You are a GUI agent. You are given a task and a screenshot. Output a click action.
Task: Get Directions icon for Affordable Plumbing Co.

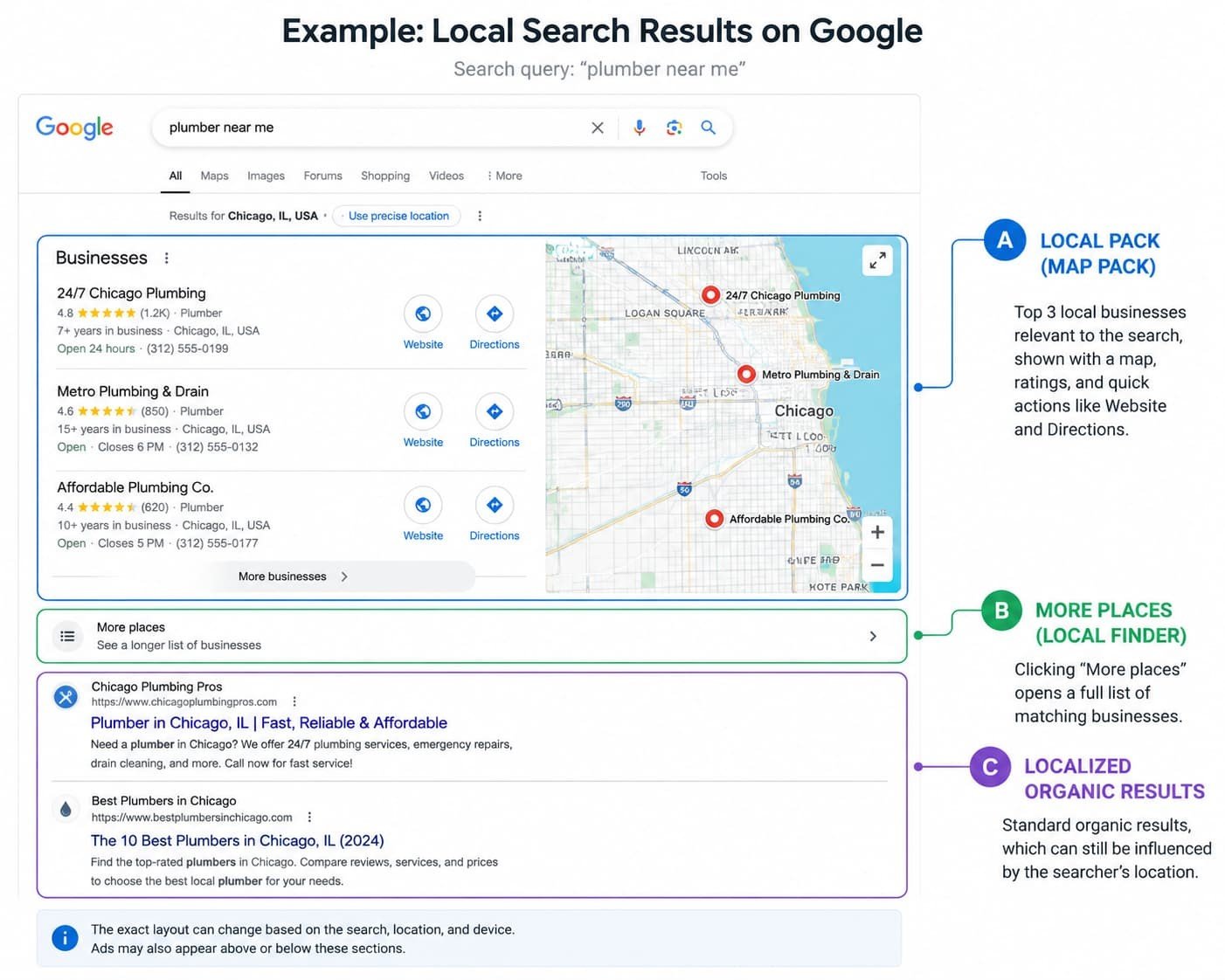(x=495, y=505)
